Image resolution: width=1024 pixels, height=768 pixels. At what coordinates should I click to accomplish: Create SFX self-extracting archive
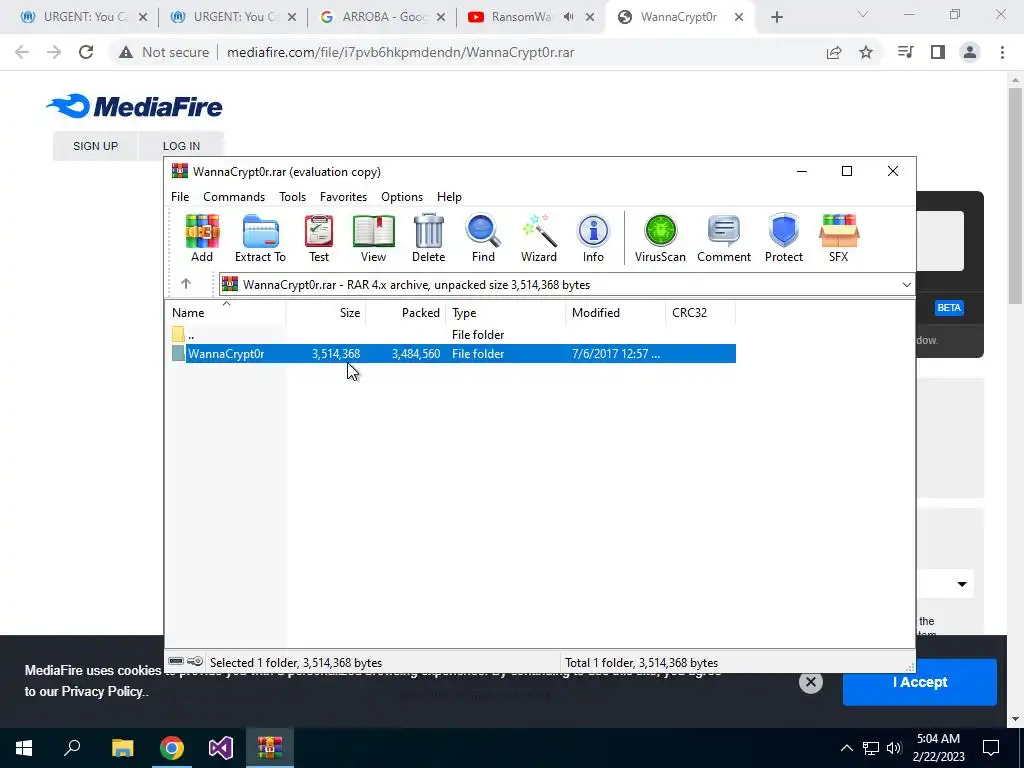point(839,238)
